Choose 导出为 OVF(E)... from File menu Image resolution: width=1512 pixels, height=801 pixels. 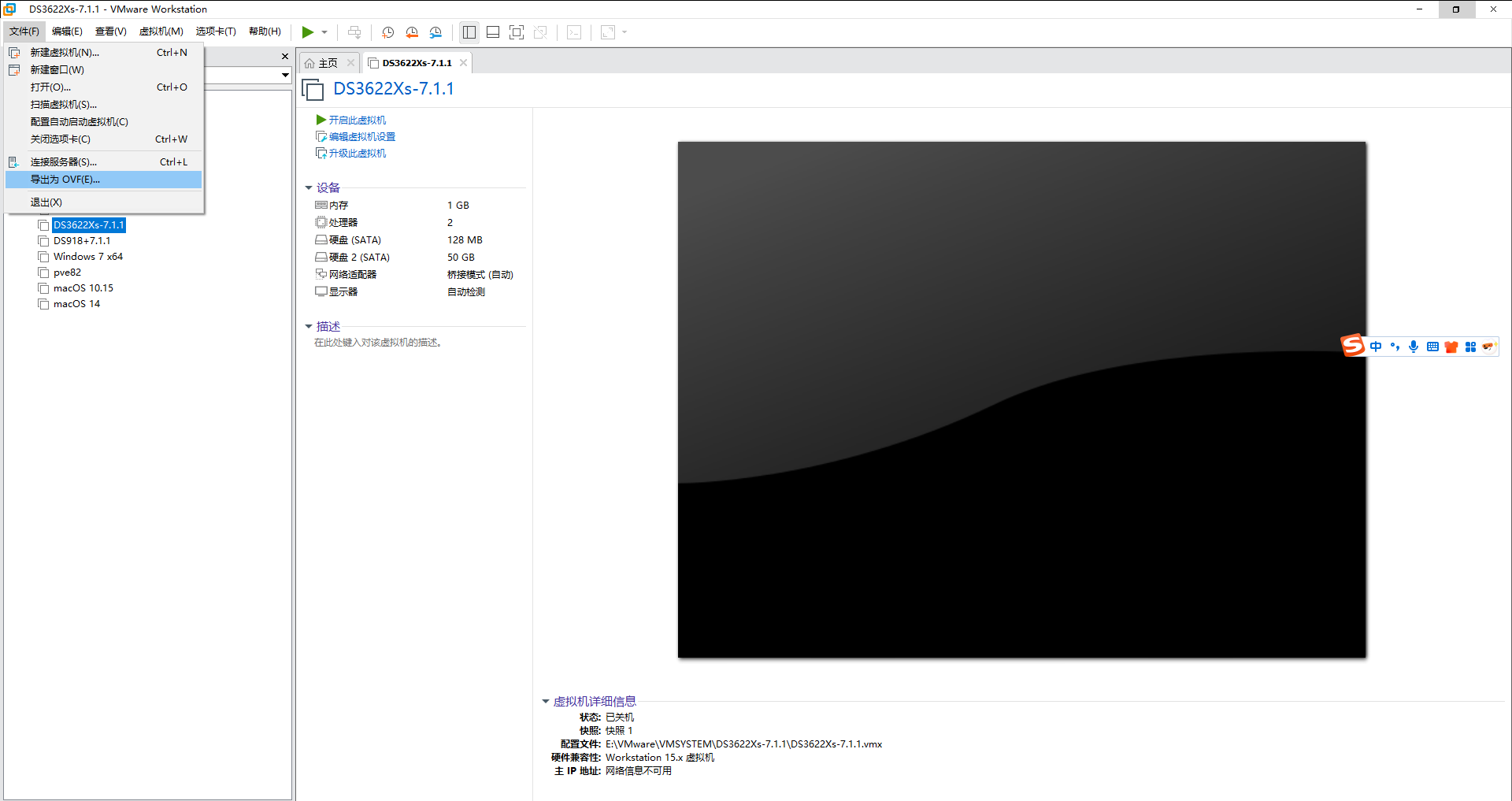pyautogui.click(x=104, y=180)
